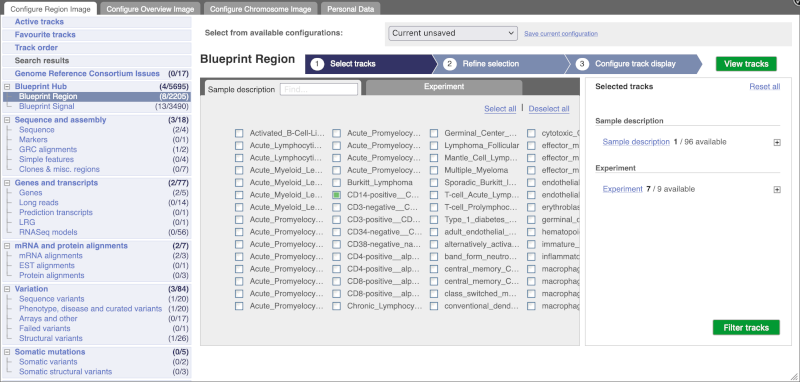
Task: Open Sequence variants subcategory
Action: [x=52, y=299]
